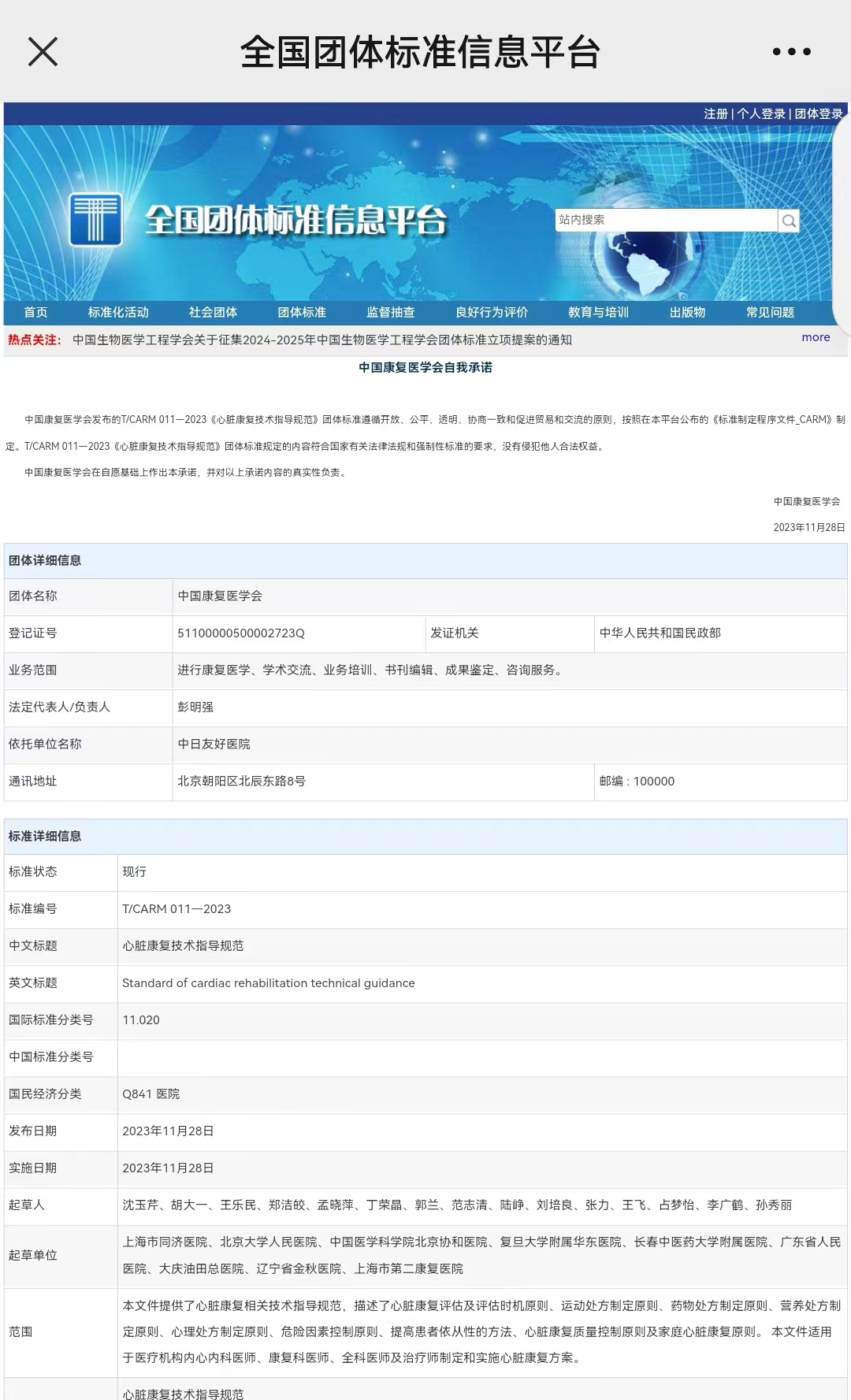Select Q841 医院 economic classification
The width and height of the screenshot is (851, 1400).
151,1094
